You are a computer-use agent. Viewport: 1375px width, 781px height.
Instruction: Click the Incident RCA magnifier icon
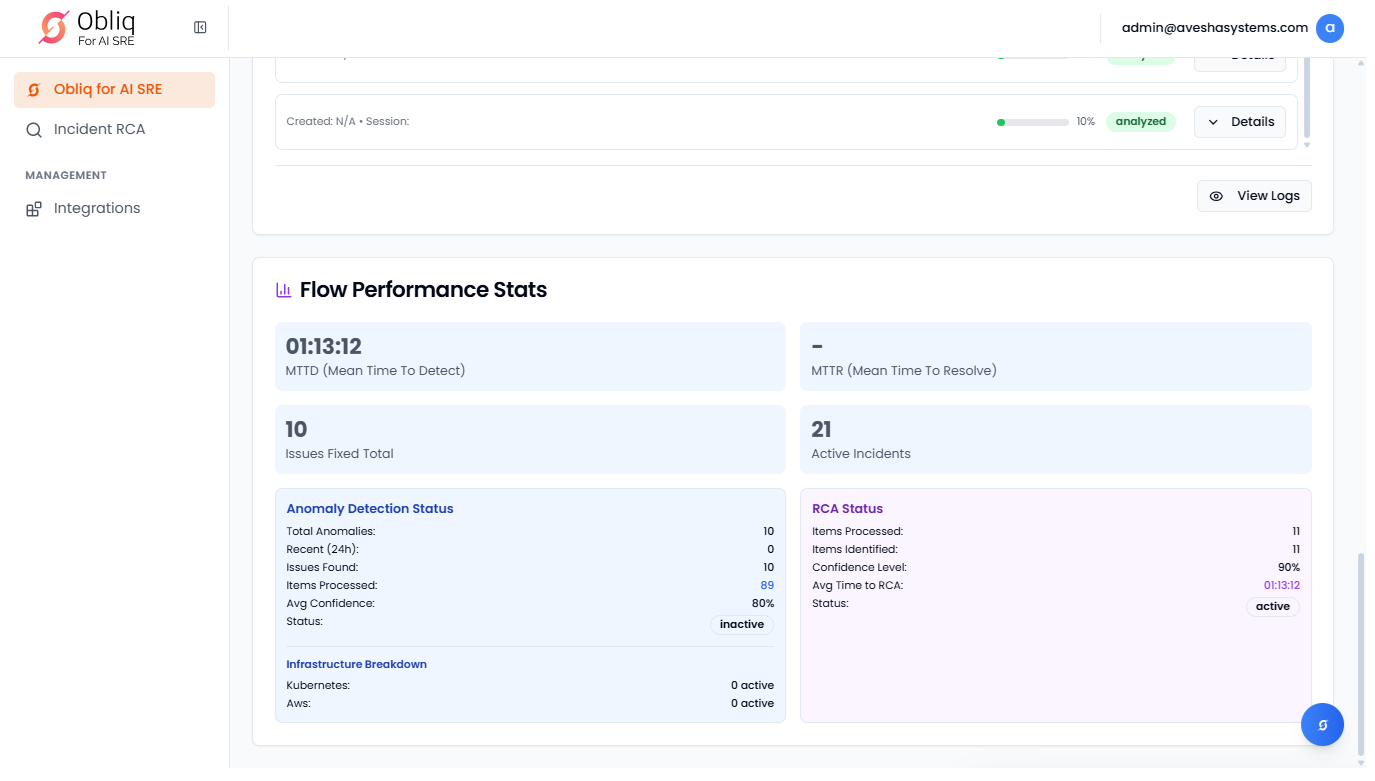[34, 130]
